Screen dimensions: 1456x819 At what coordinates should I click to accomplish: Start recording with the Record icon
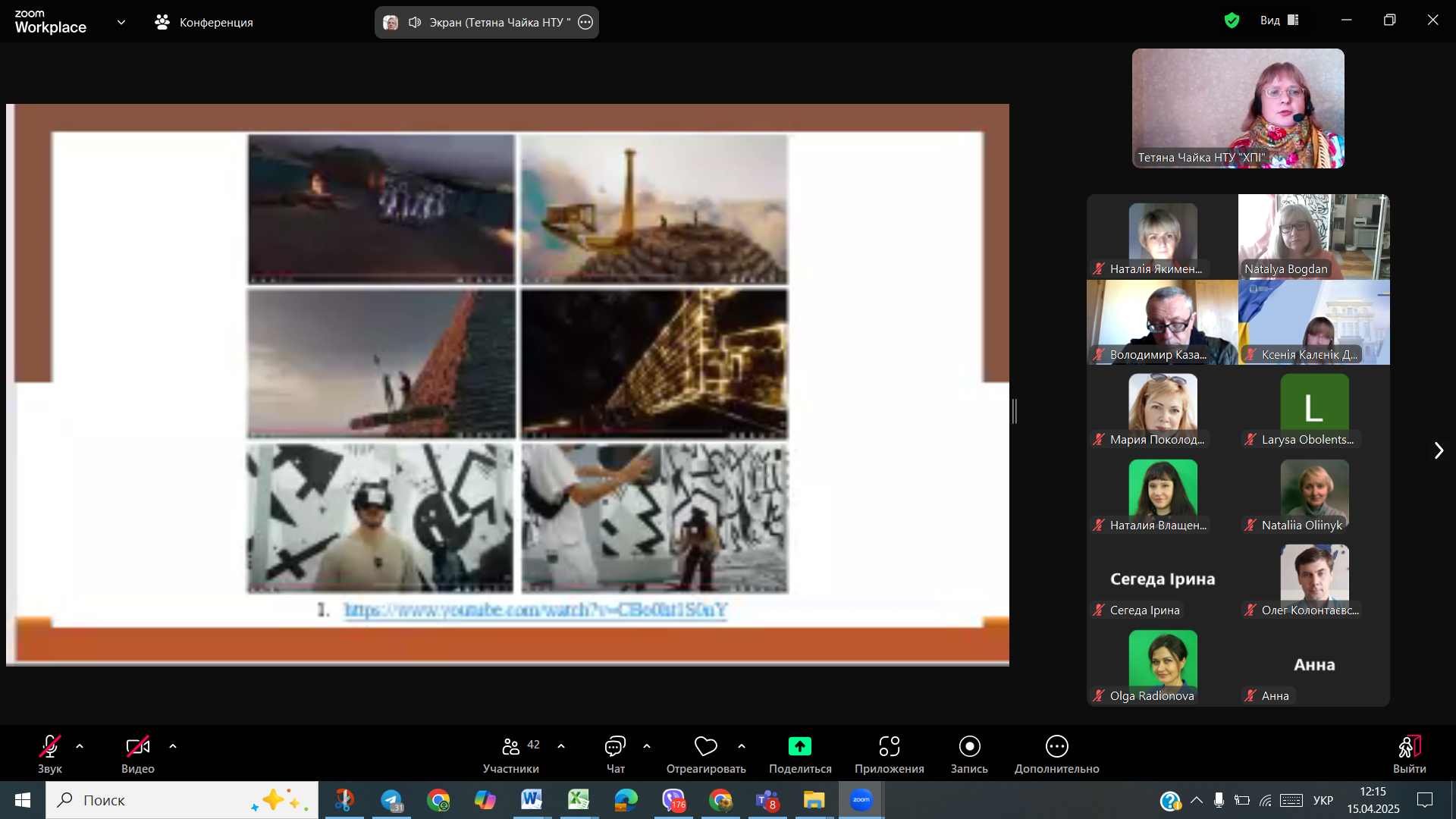point(969,747)
